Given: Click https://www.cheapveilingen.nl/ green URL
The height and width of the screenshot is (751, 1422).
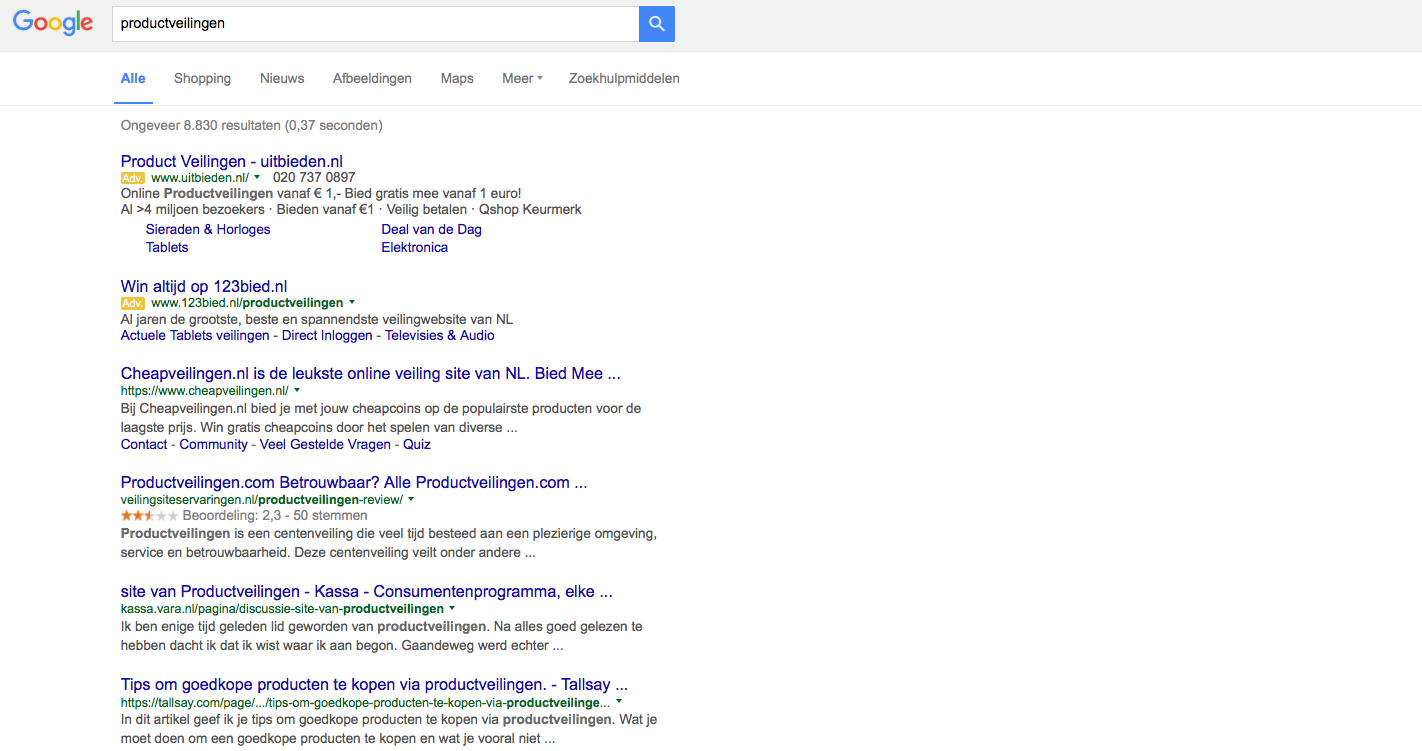Looking at the screenshot, I should (x=205, y=390).
